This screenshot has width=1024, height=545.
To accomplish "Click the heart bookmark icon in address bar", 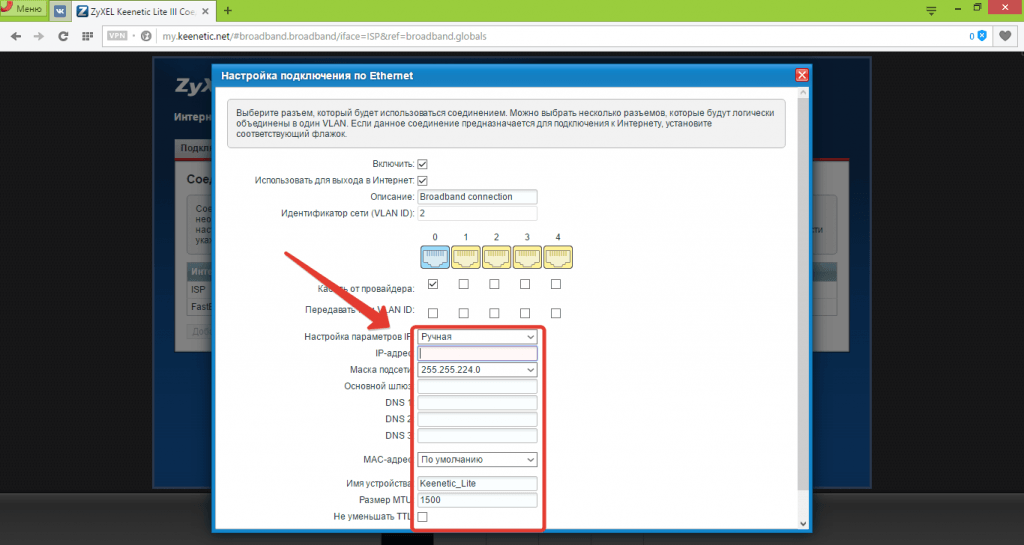I will 1005,36.
